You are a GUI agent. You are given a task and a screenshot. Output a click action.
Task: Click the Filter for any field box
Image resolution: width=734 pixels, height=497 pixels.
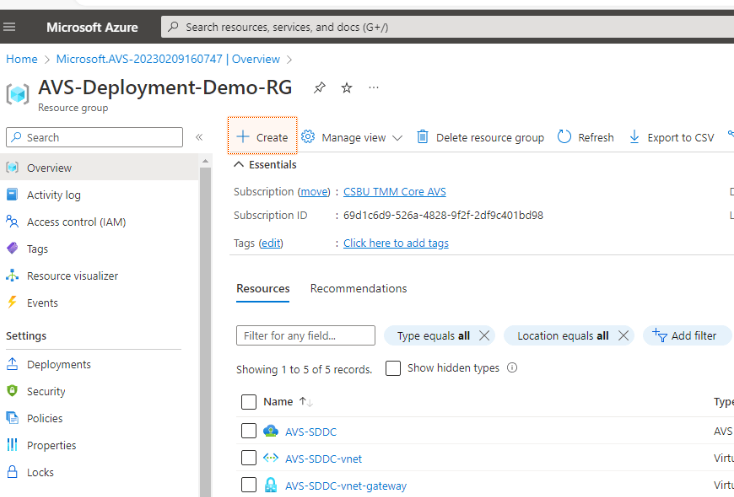point(306,336)
